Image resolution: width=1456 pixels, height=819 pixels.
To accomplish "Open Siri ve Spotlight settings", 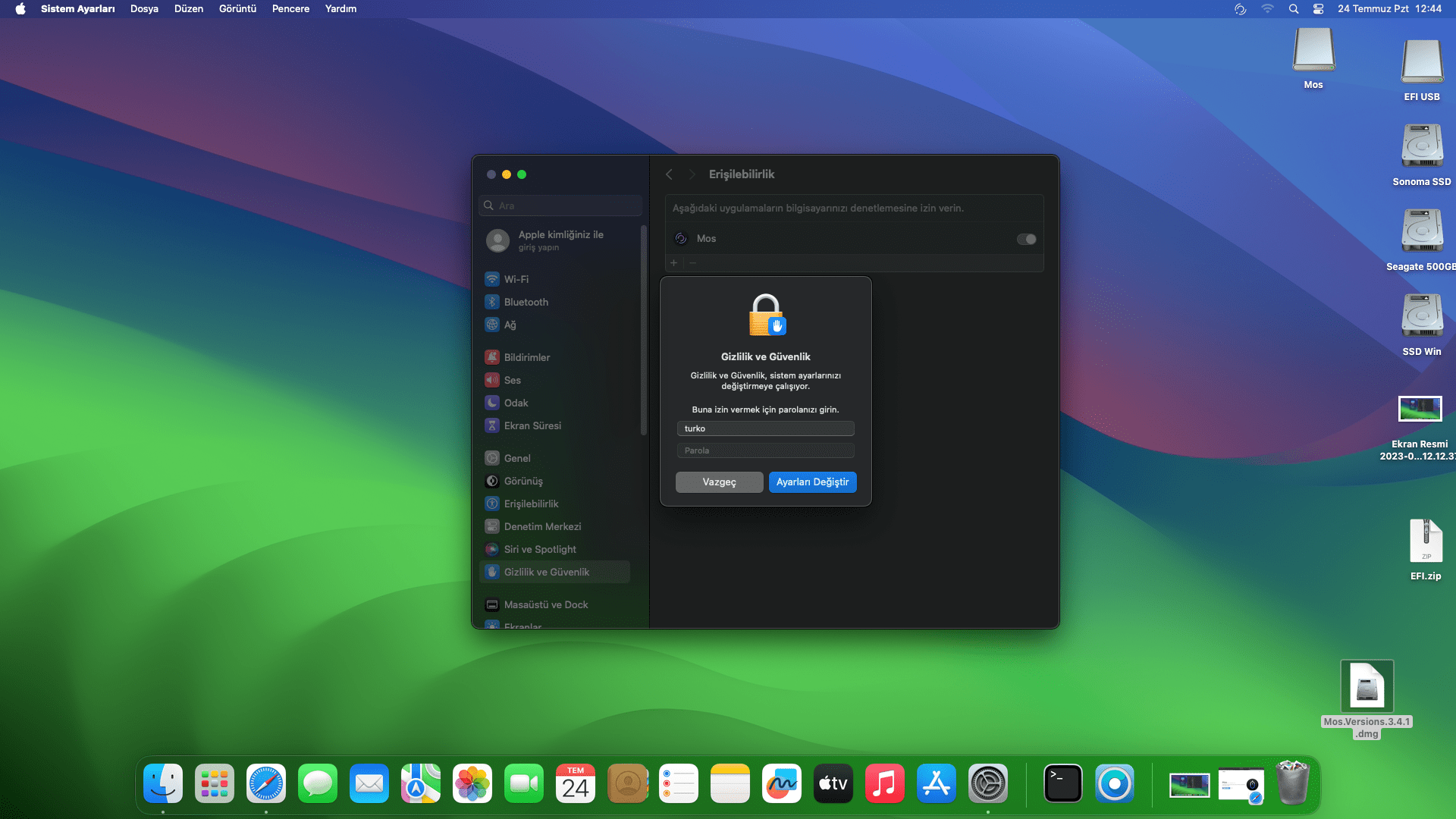I will (x=539, y=549).
